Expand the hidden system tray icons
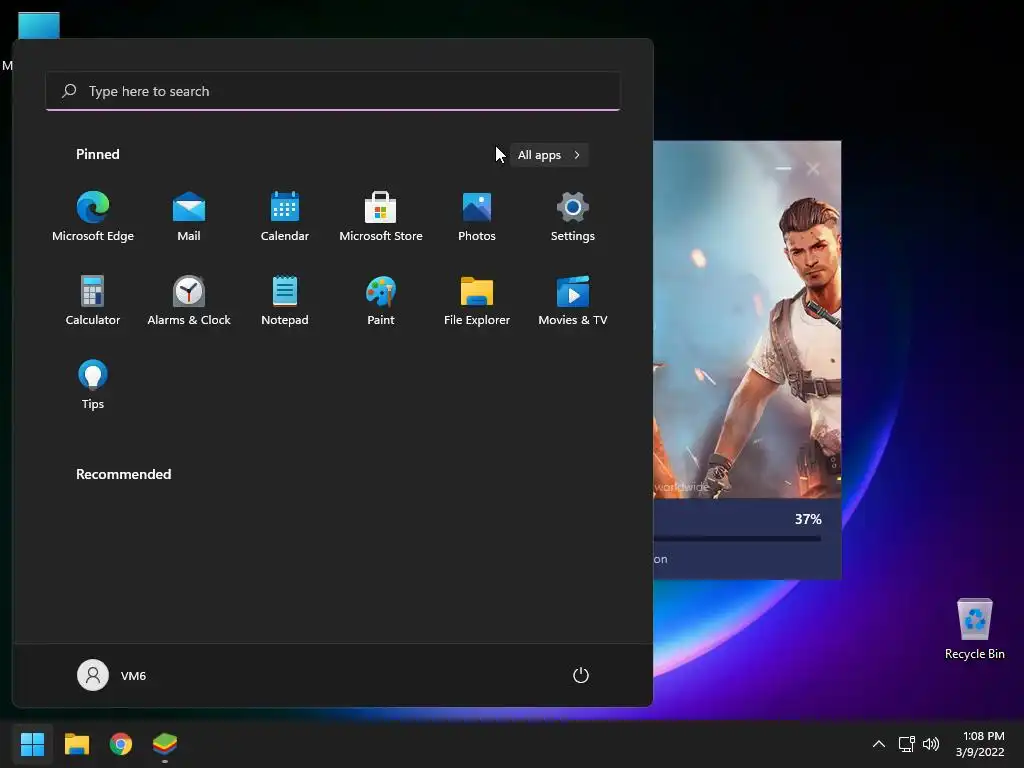 [879, 744]
